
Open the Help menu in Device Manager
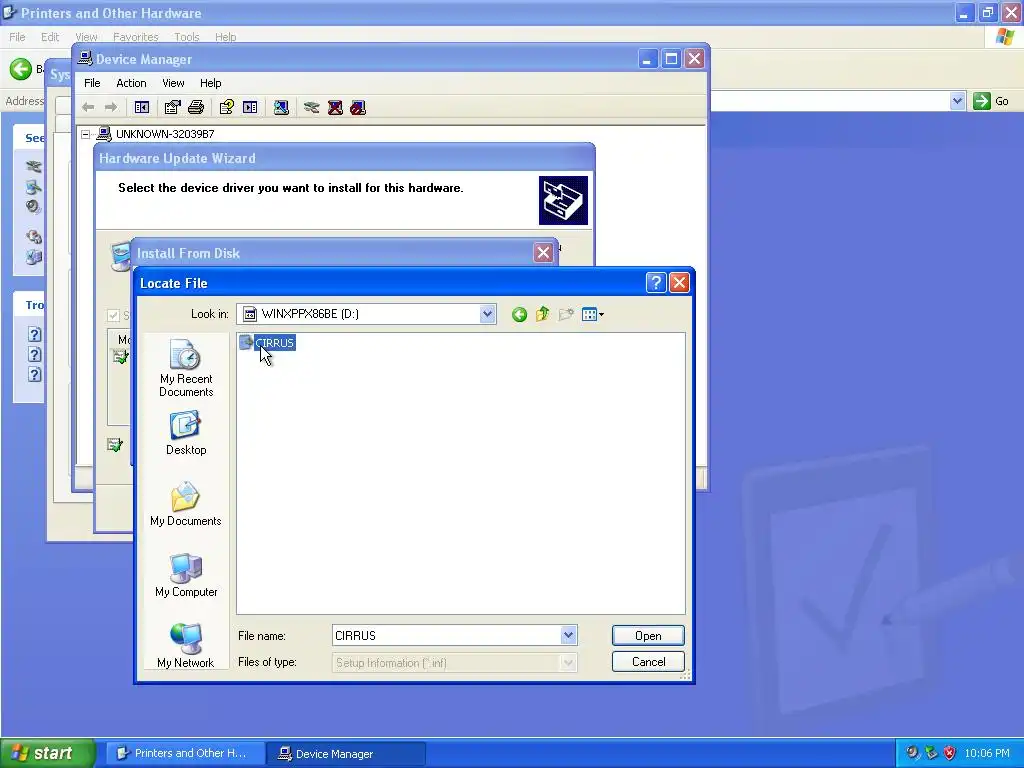click(x=210, y=83)
